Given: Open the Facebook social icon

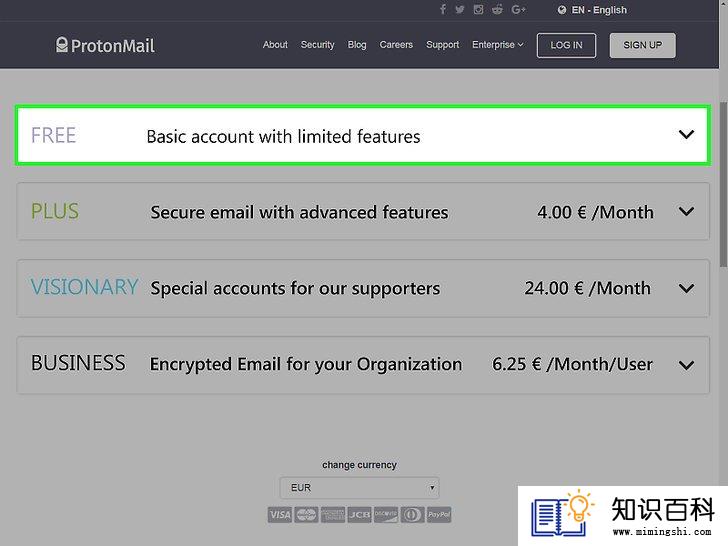Looking at the screenshot, I should click(x=442, y=9).
